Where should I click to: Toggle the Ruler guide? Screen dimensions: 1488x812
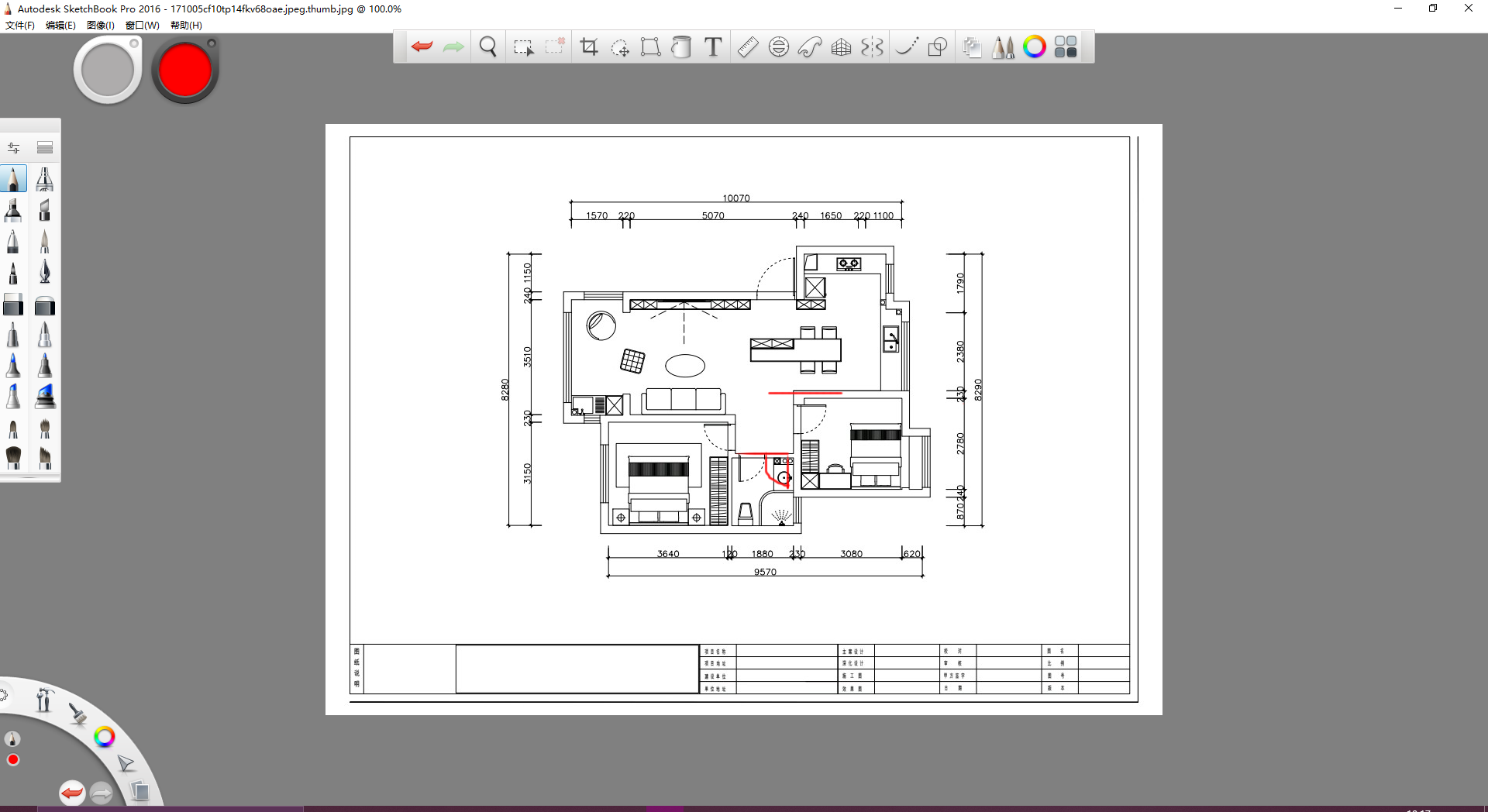pos(748,47)
